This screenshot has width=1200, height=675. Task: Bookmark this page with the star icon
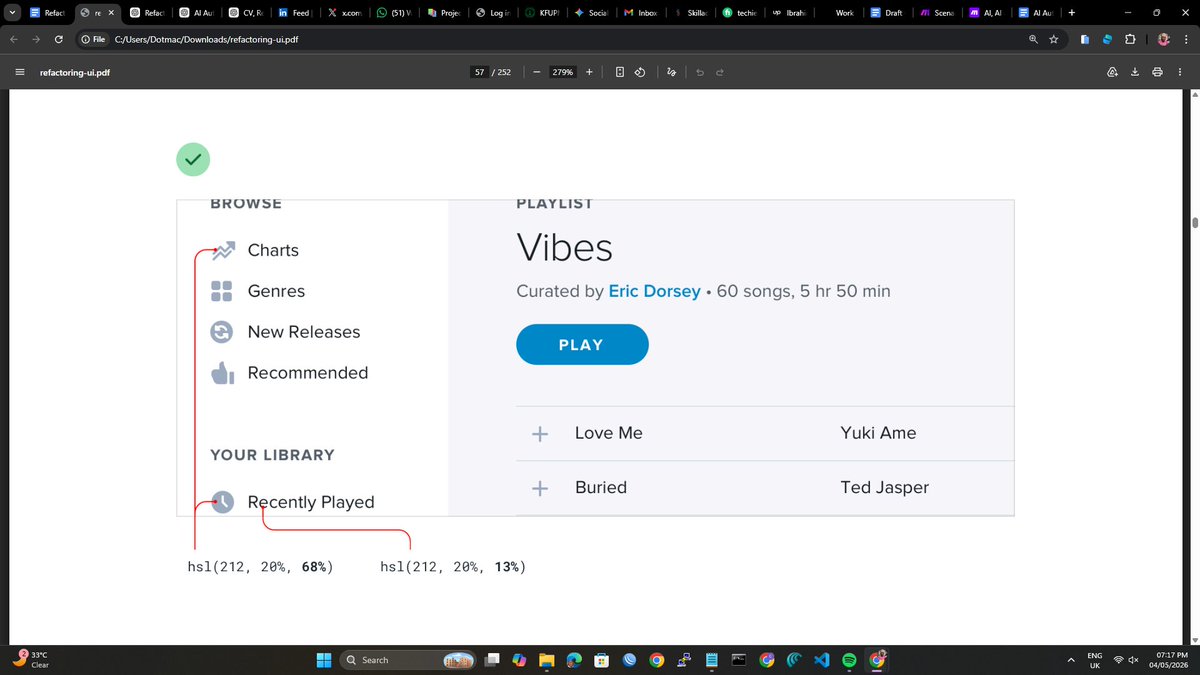[x=1054, y=39]
